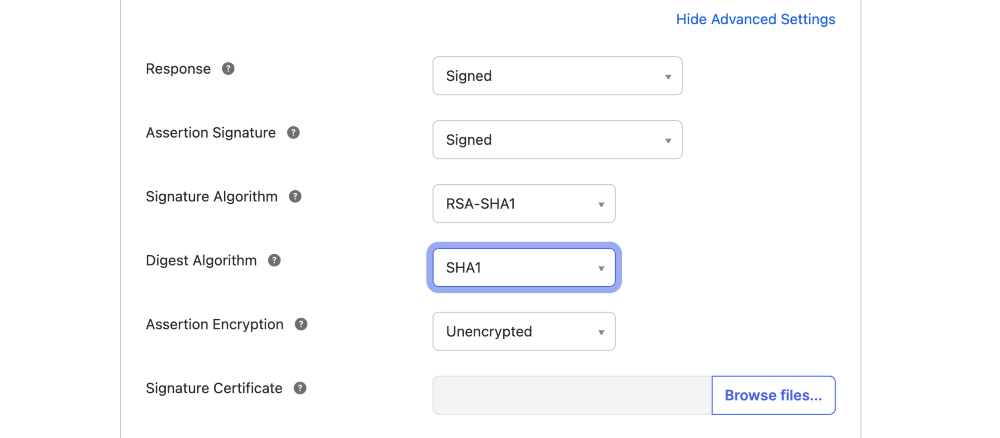
Task: Open the Assertion Signature help tooltip icon
Action: pyautogui.click(x=293, y=133)
